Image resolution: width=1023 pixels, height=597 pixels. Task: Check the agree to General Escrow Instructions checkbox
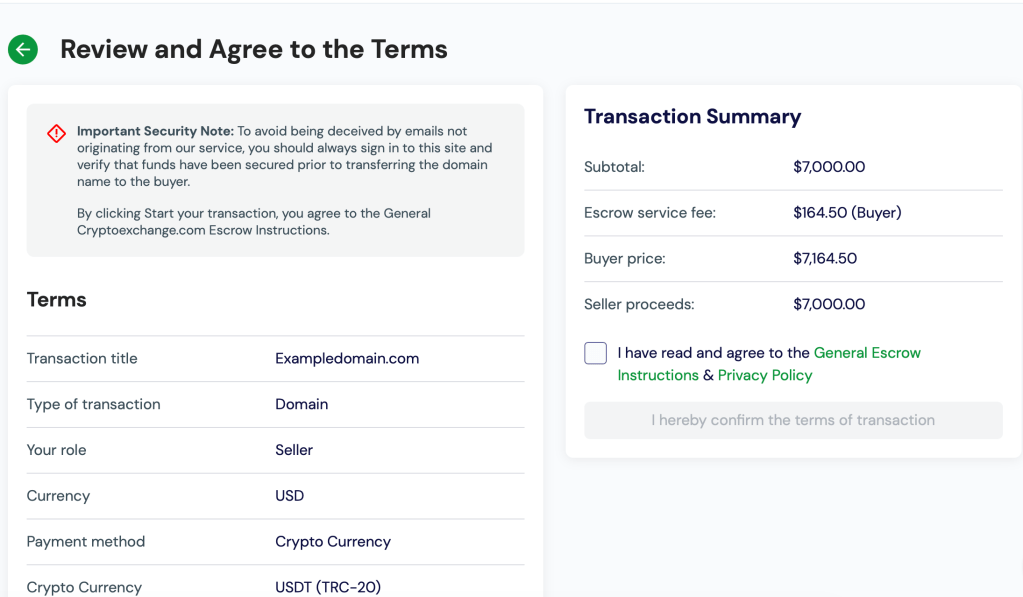coord(595,353)
